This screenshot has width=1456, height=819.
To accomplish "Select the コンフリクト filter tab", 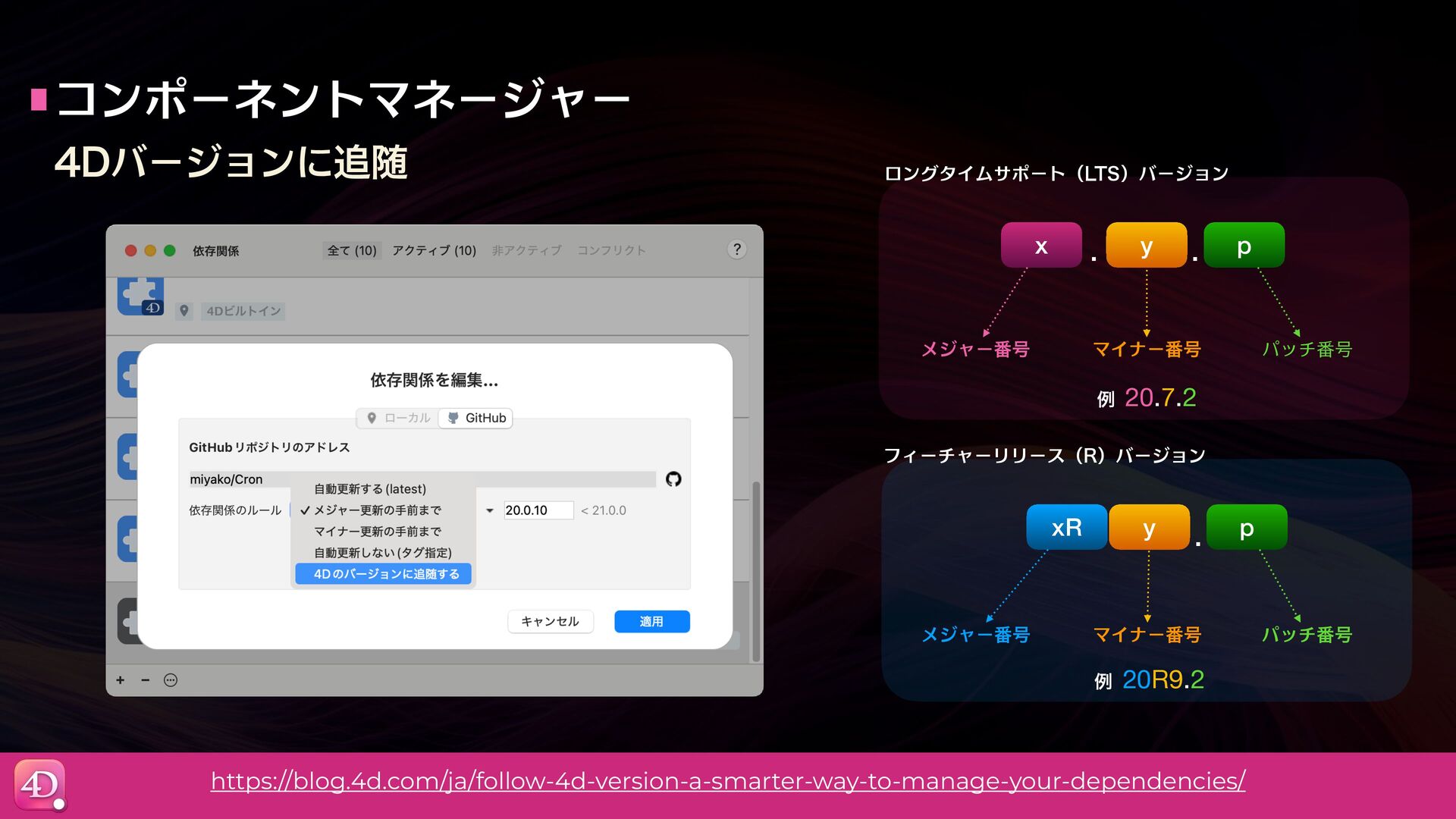I will click(611, 250).
